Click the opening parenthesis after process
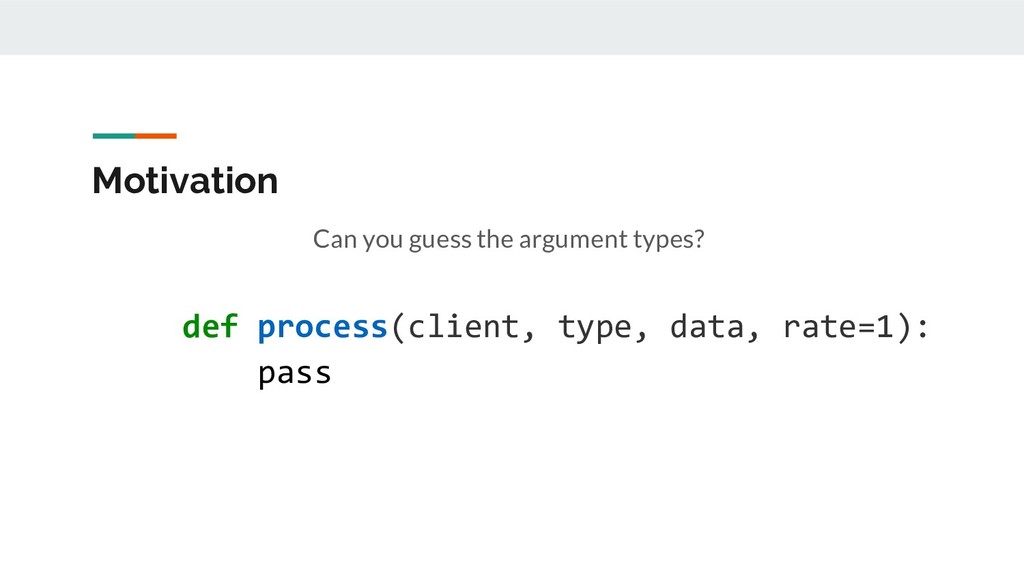 [x=396, y=326]
